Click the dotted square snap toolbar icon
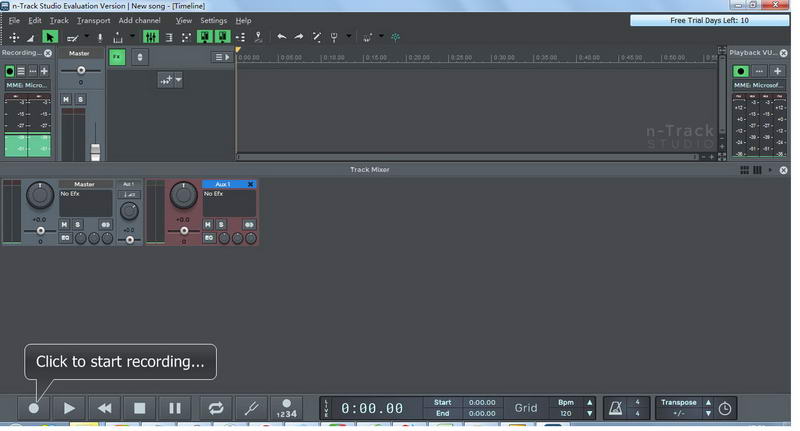The width and height of the screenshot is (800, 431). 186,37
